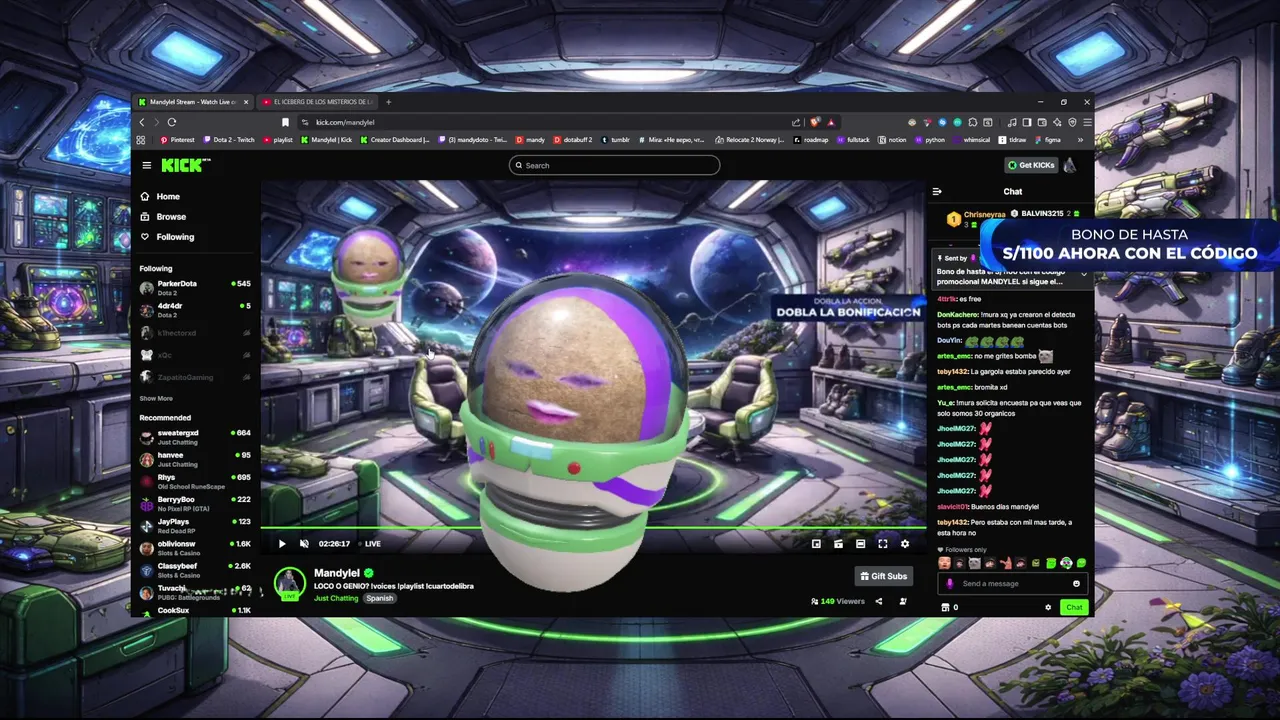Open the Kick hamburger menu
The width and height of the screenshot is (1280, 720).
point(146,165)
